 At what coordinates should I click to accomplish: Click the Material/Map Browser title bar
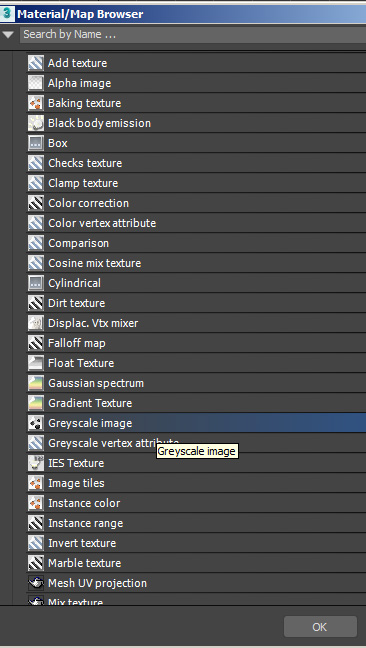click(x=183, y=14)
